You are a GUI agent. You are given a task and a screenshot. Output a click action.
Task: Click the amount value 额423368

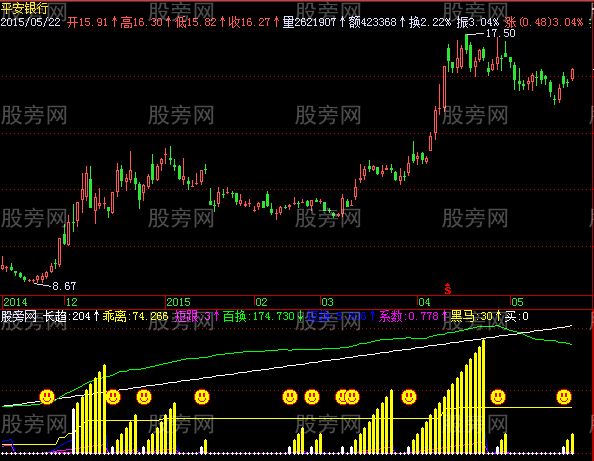(372, 22)
